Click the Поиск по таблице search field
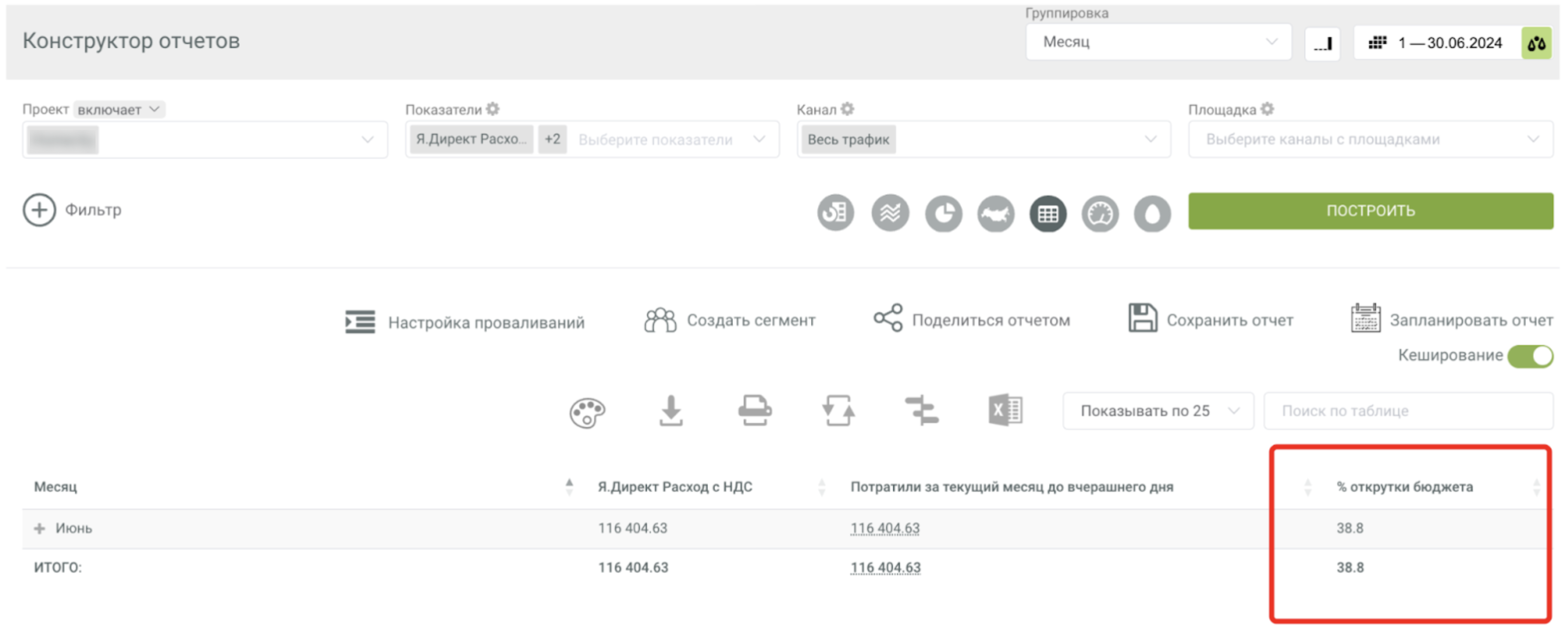Viewport: 1568px width, 636px height. [x=1407, y=411]
